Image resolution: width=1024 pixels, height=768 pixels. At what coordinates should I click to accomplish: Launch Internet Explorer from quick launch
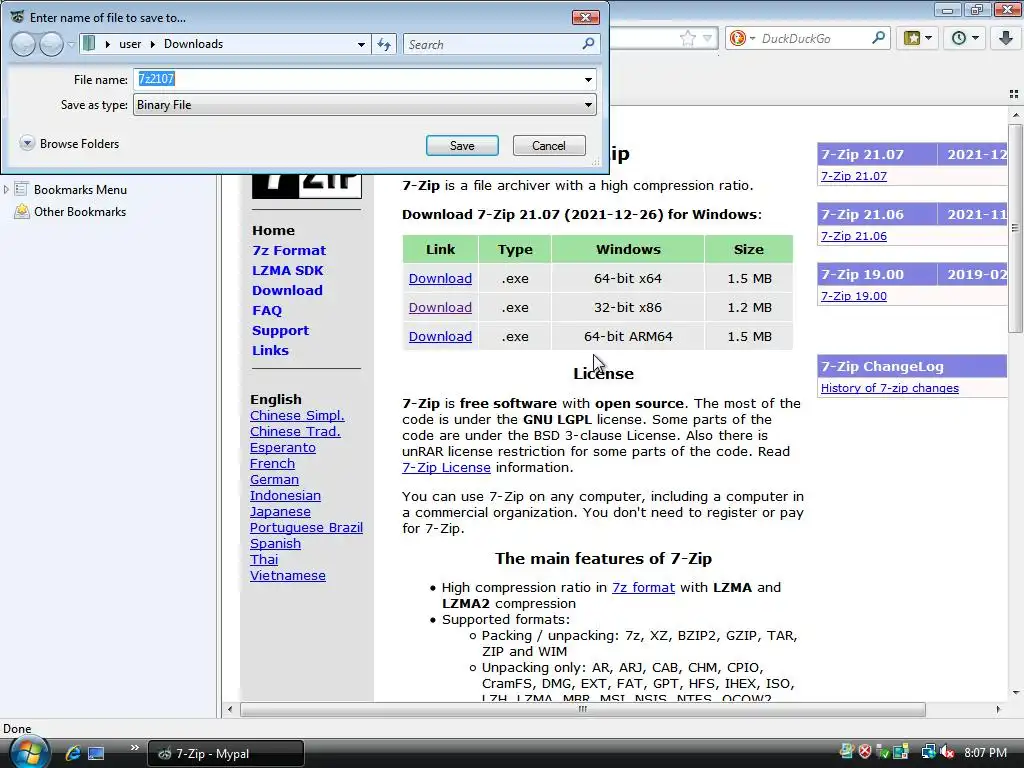[72, 753]
